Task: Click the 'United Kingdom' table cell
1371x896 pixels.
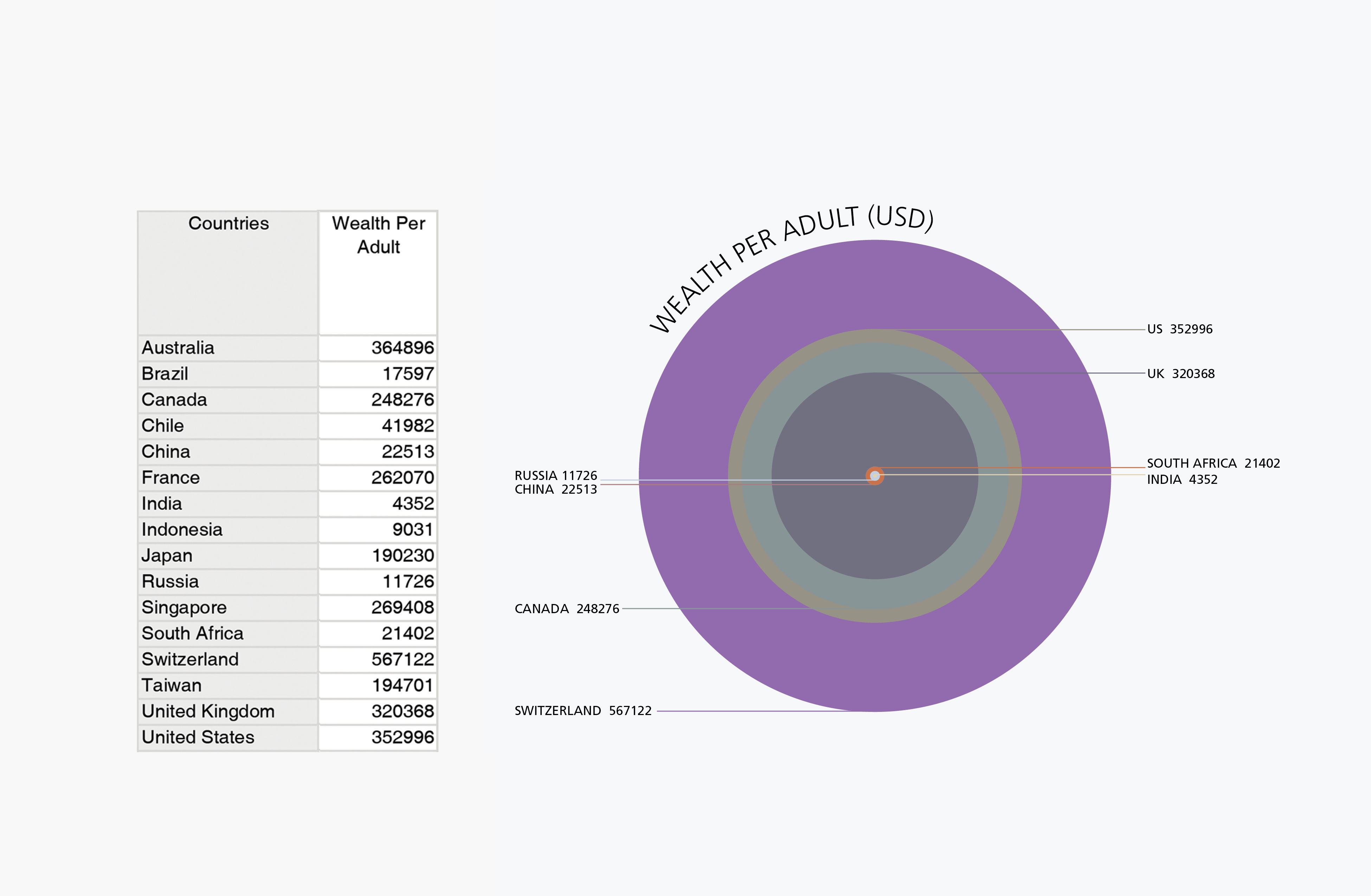Action: point(228,711)
